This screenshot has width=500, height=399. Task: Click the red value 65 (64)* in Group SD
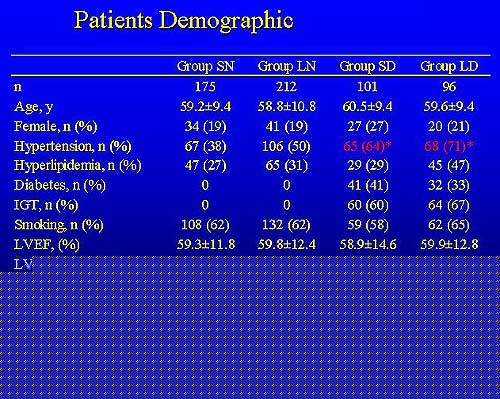click(367, 146)
